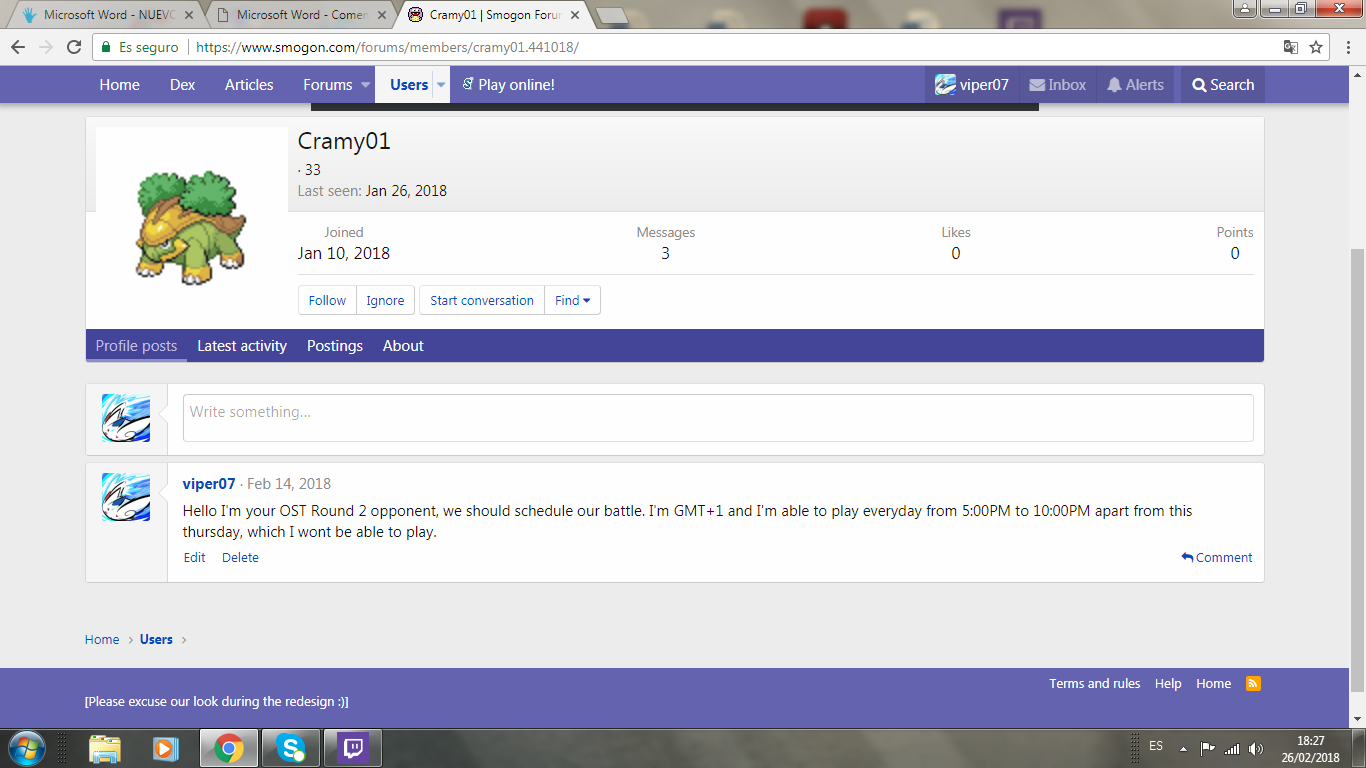Open Alerts bell in the navigation bar
Screen dimensions: 1366x768
pos(1135,85)
